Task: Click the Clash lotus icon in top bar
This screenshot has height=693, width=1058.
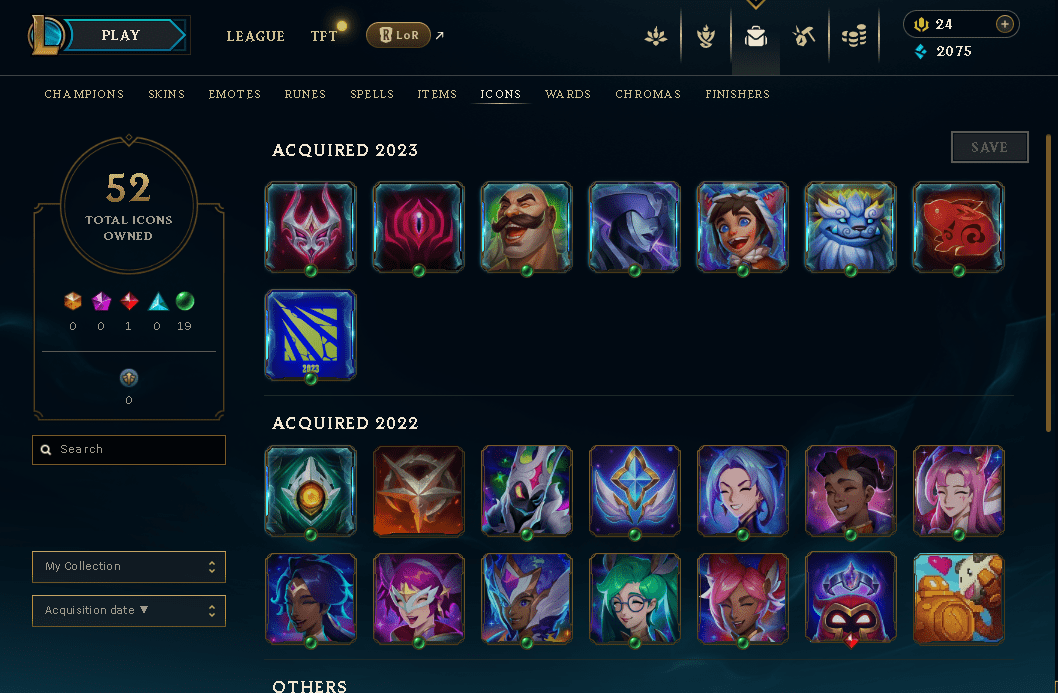Action: [x=655, y=36]
